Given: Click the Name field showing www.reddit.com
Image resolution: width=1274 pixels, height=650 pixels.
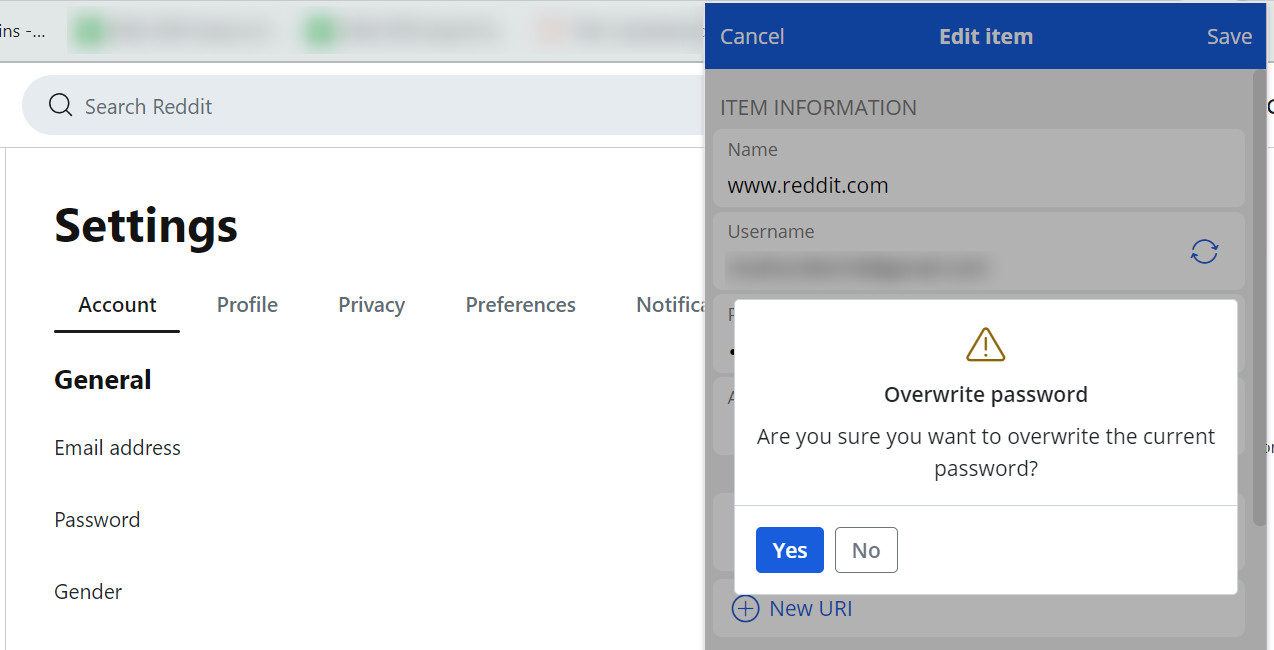Looking at the screenshot, I should pos(807,185).
